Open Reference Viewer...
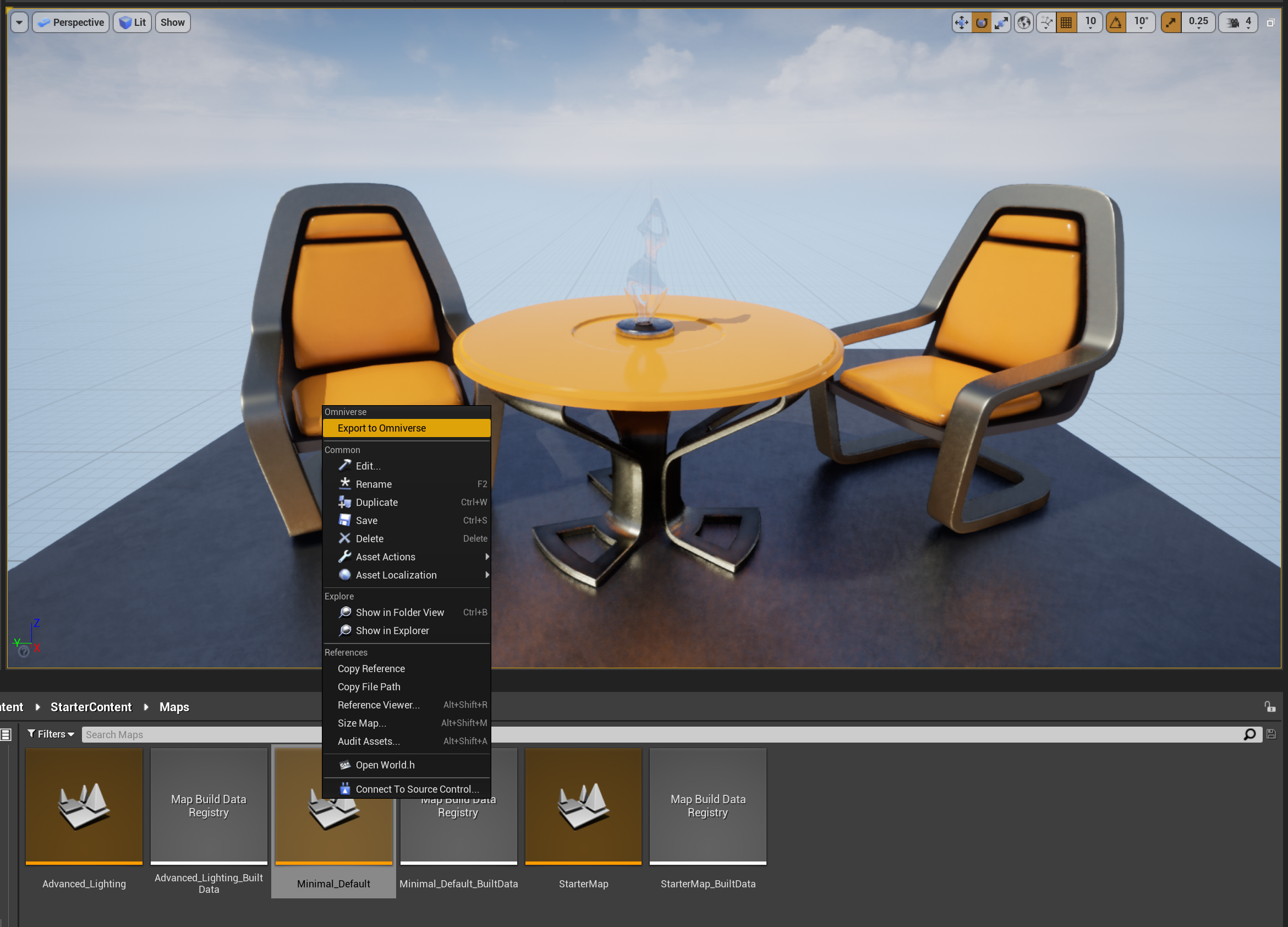The width and height of the screenshot is (1288, 927). point(407,705)
